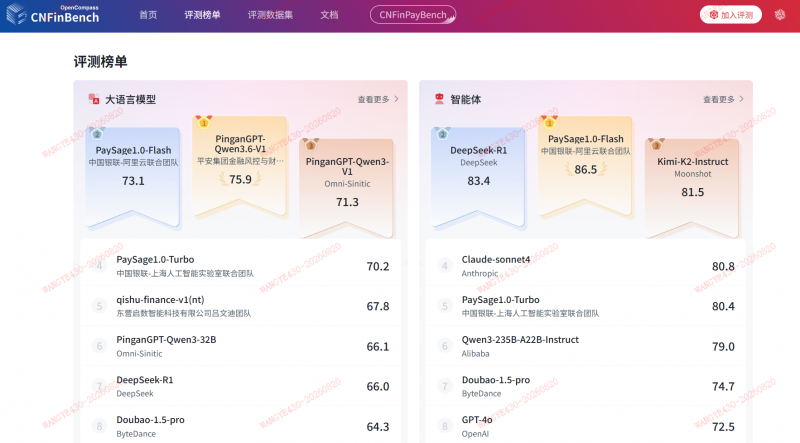
Task: Click the 加入评测 button
Action: [731, 15]
